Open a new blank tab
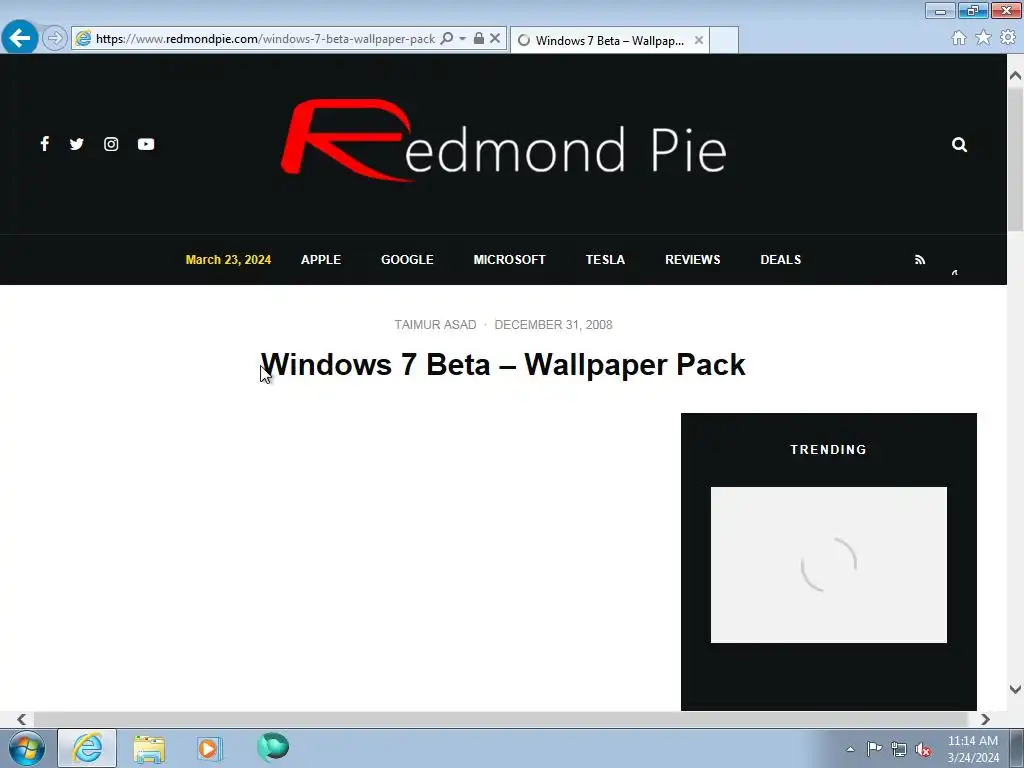Image resolution: width=1024 pixels, height=768 pixels. (724, 40)
